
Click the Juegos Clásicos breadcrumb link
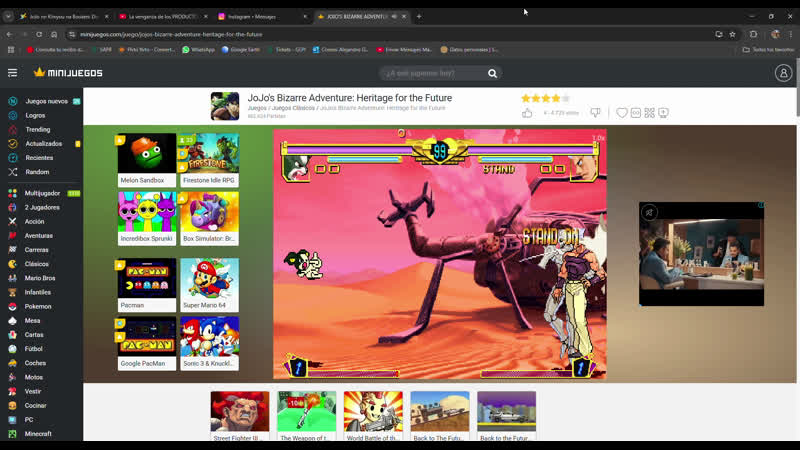pyautogui.click(x=293, y=108)
